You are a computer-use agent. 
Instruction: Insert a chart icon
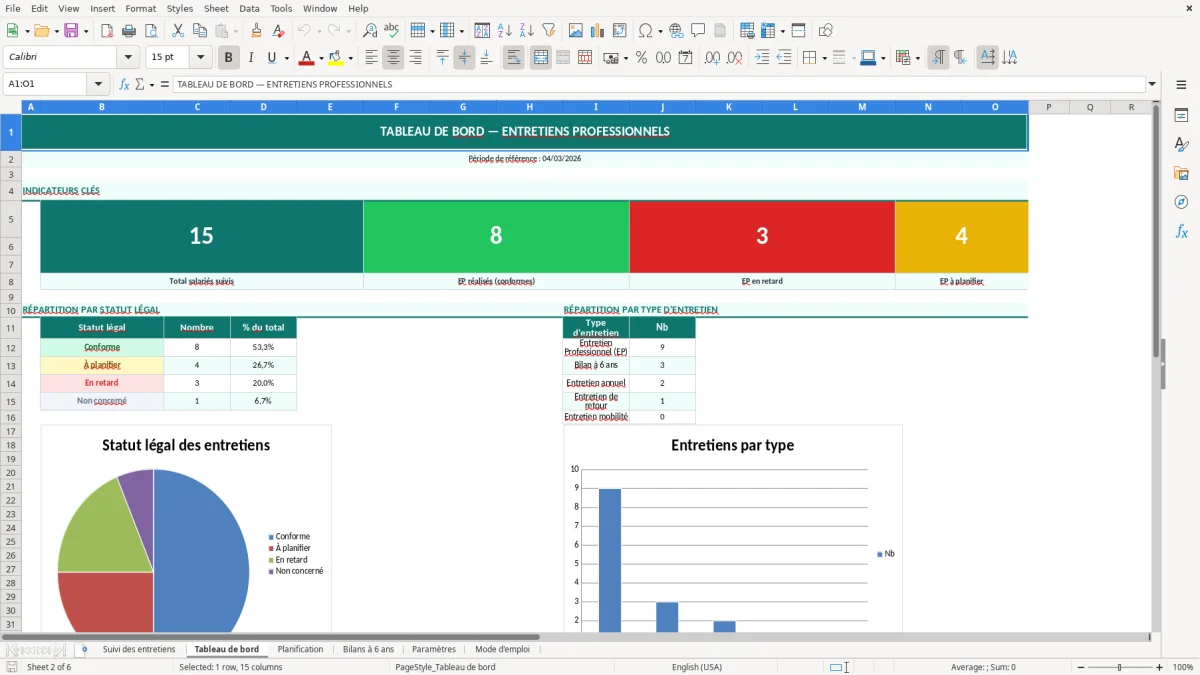(597, 31)
